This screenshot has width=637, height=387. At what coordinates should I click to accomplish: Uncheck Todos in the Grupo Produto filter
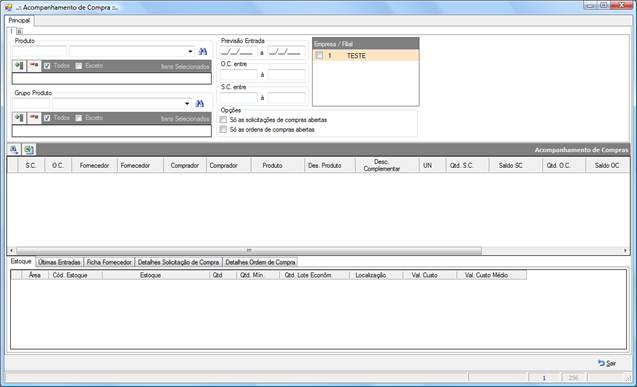coord(47,118)
